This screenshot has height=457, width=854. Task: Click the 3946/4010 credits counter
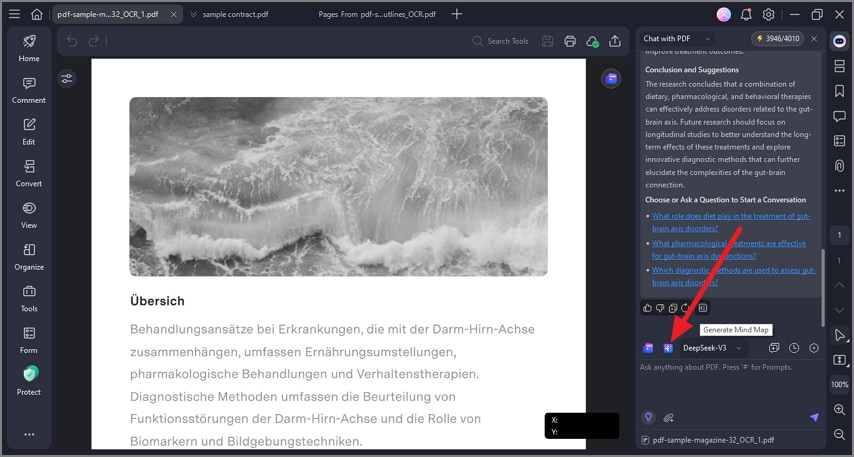pyautogui.click(x=778, y=39)
